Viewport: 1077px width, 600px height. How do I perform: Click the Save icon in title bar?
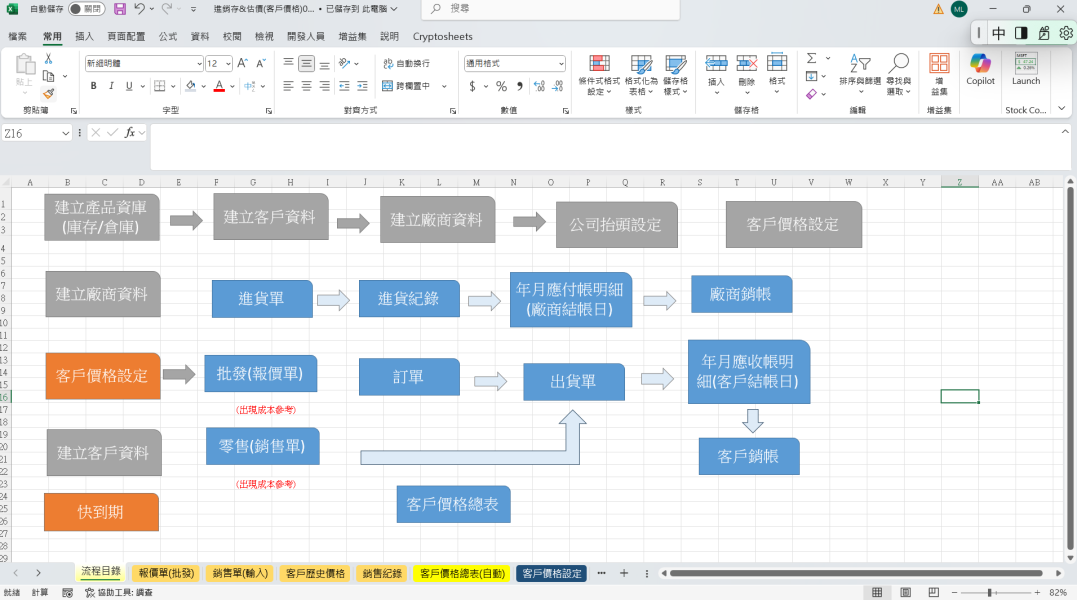pyautogui.click(x=120, y=9)
